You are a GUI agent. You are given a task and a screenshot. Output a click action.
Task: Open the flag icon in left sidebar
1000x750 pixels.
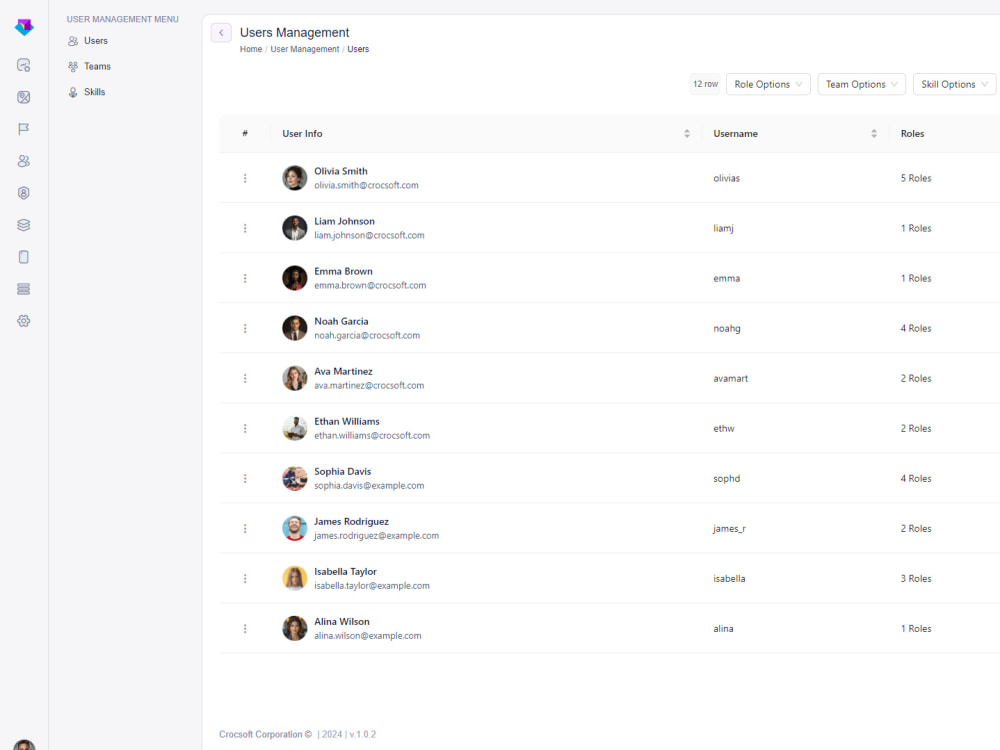(x=24, y=129)
